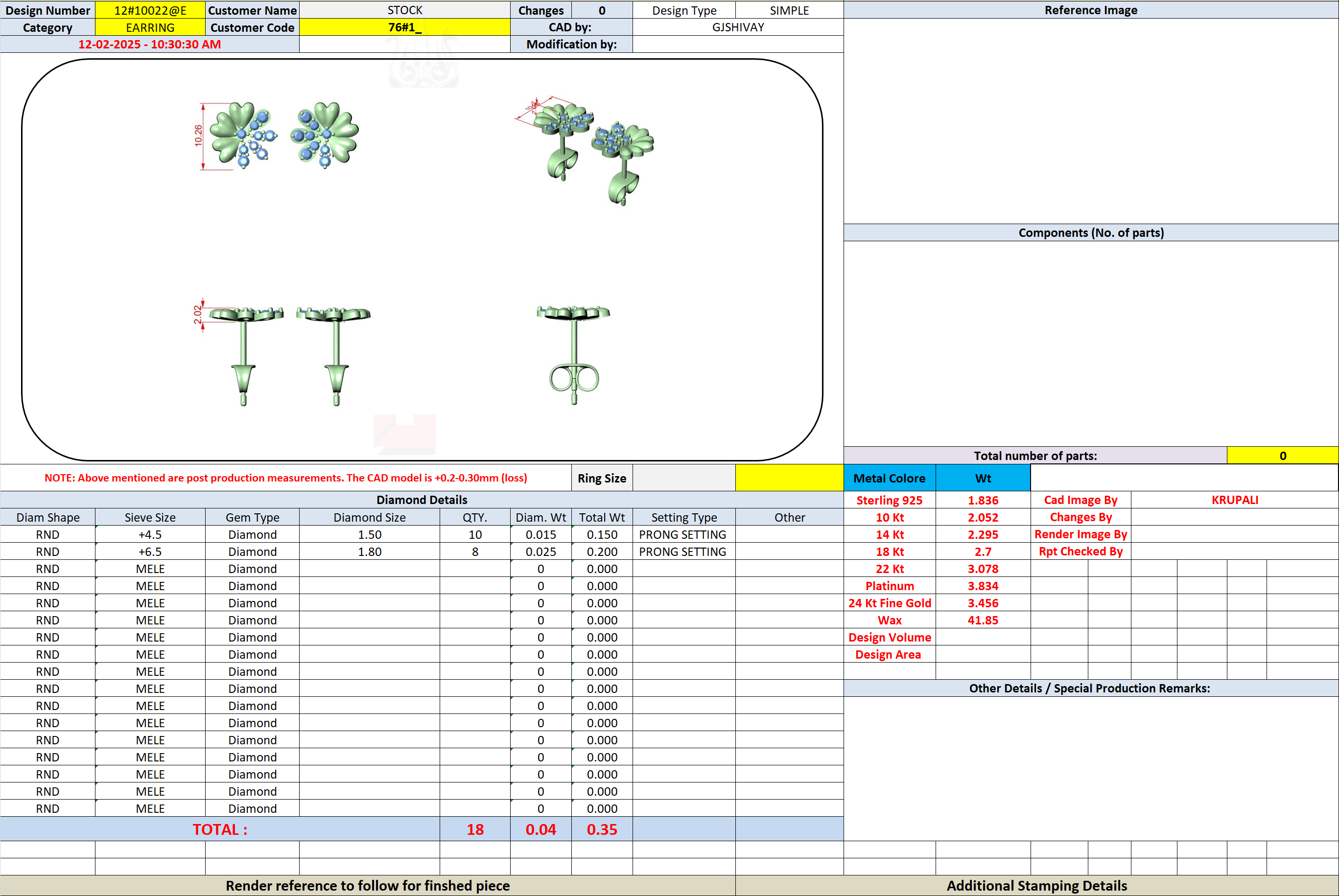Click the total weight 0.35 cell

(x=602, y=829)
